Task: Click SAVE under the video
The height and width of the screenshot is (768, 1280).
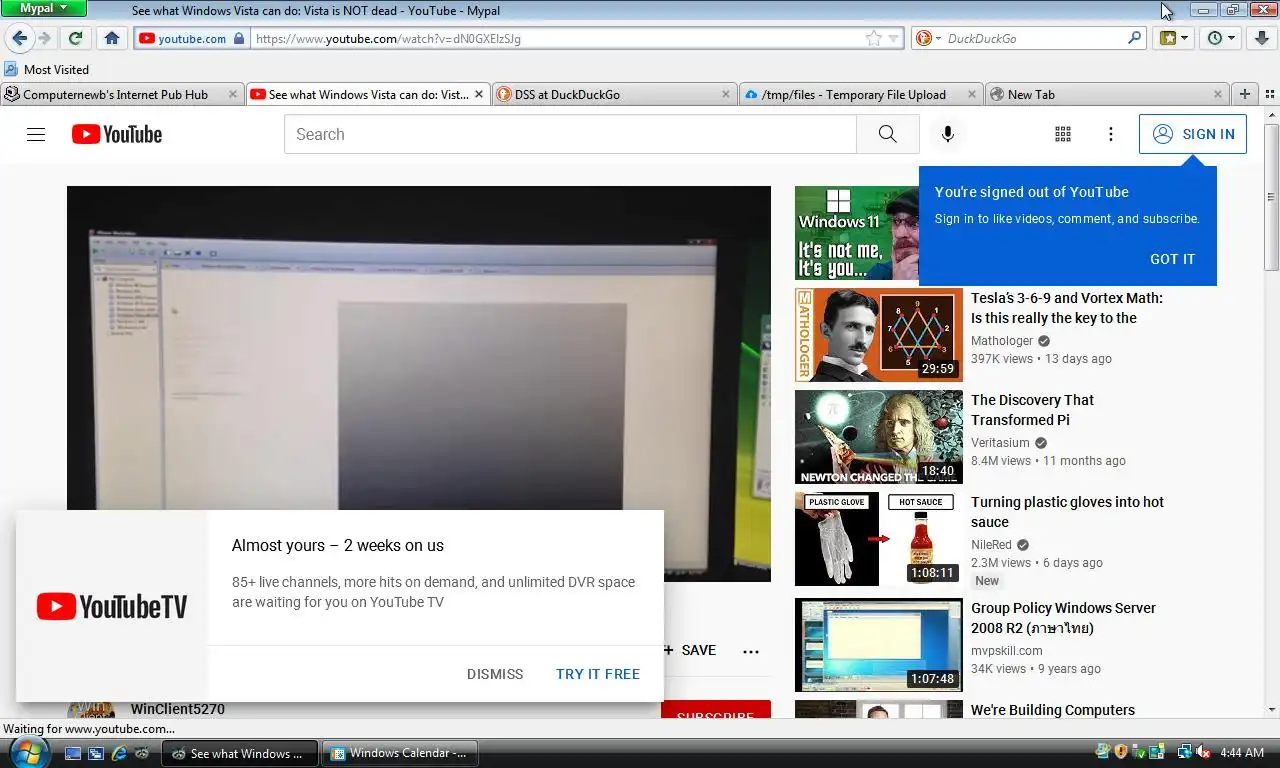Action: 690,650
